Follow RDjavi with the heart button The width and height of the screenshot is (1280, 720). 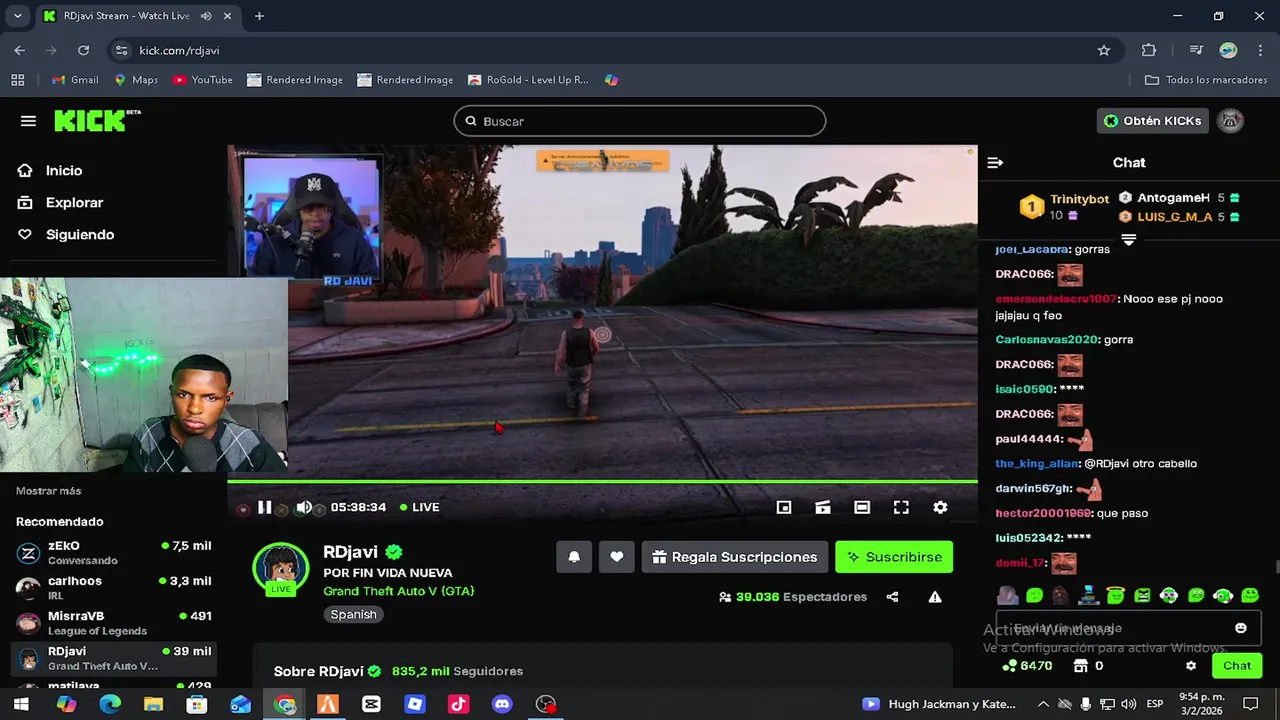616,557
